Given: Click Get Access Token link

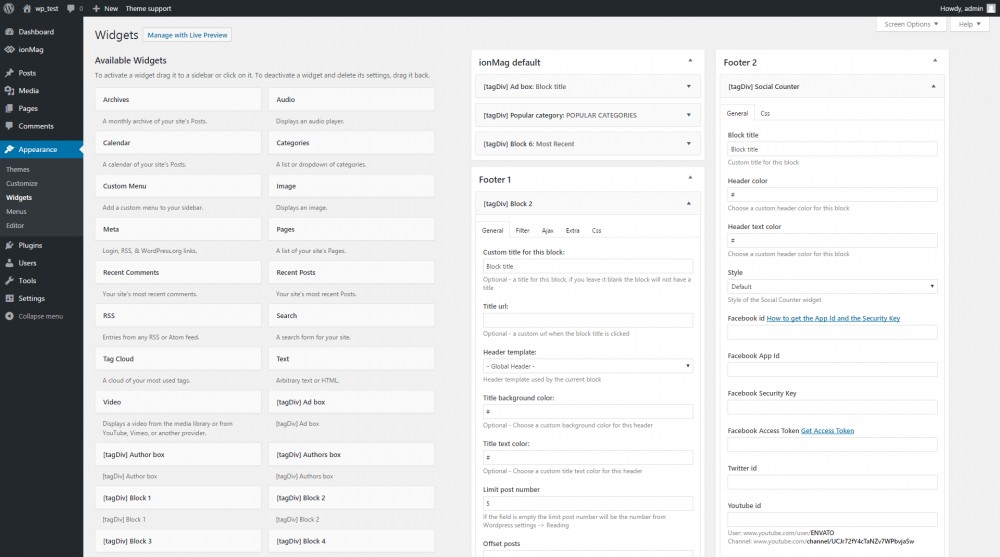Looking at the screenshot, I should pyautogui.click(x=827, y=431).
